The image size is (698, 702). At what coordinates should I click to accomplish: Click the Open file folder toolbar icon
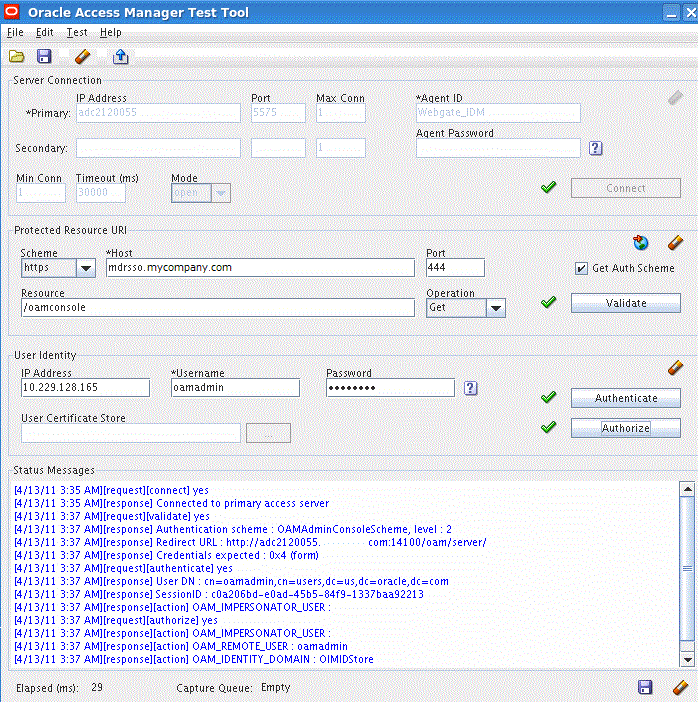click(17, 56)
